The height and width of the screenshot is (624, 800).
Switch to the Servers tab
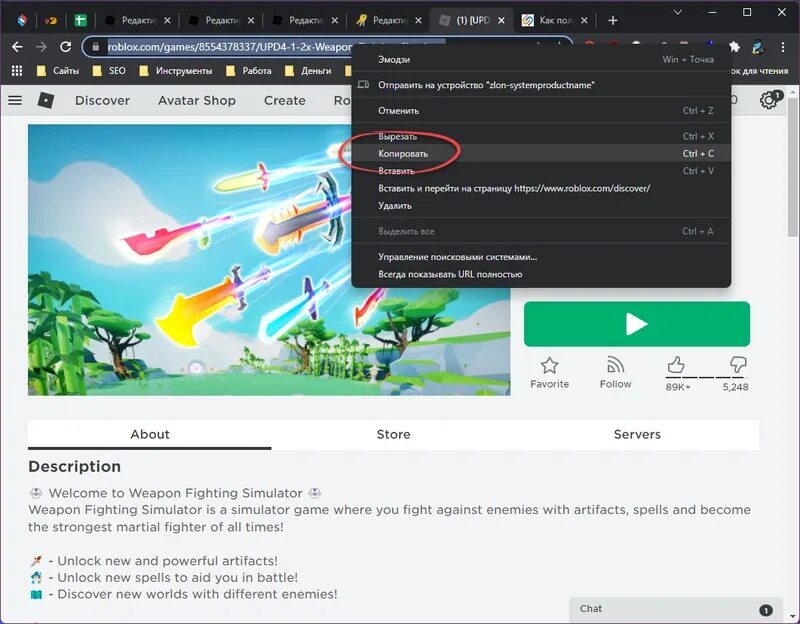[x=637, y=434]
